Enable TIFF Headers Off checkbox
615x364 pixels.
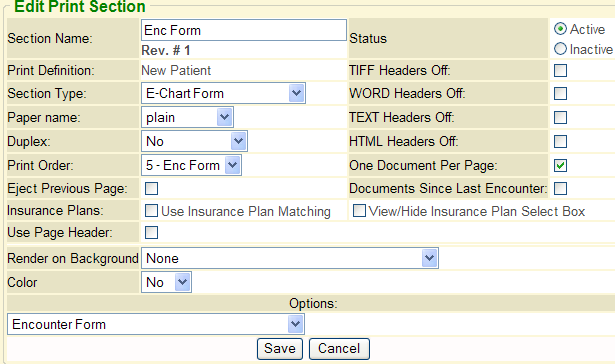click(560, 71)
